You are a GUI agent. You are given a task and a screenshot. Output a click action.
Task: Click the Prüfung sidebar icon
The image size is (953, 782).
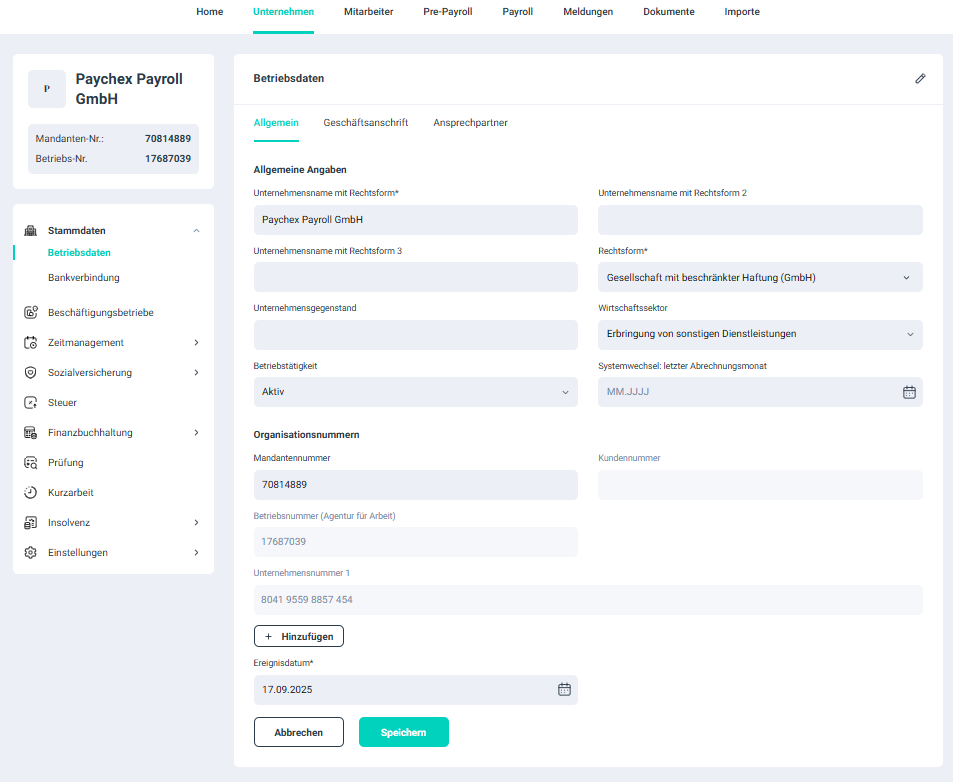pos(30,463)
